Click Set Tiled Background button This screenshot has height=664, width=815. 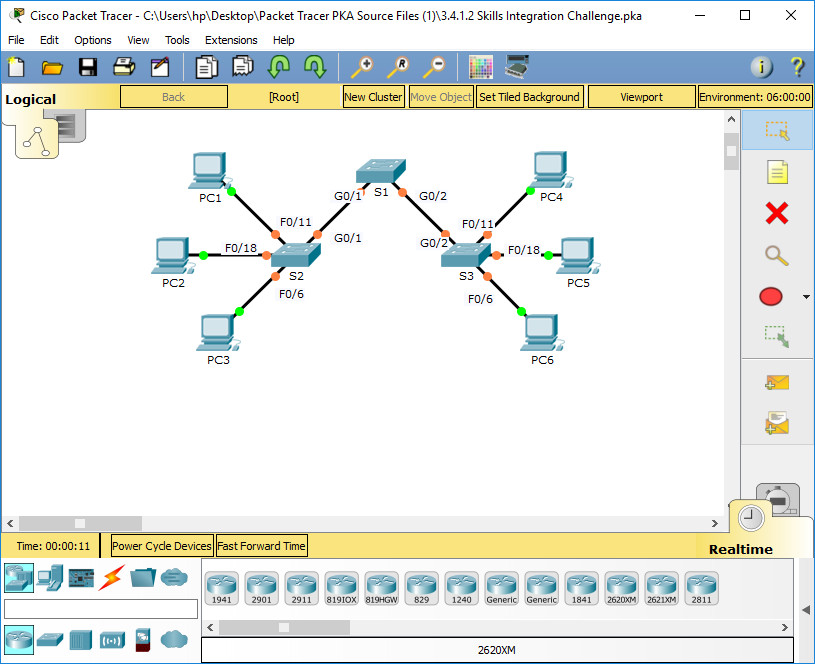529,97
